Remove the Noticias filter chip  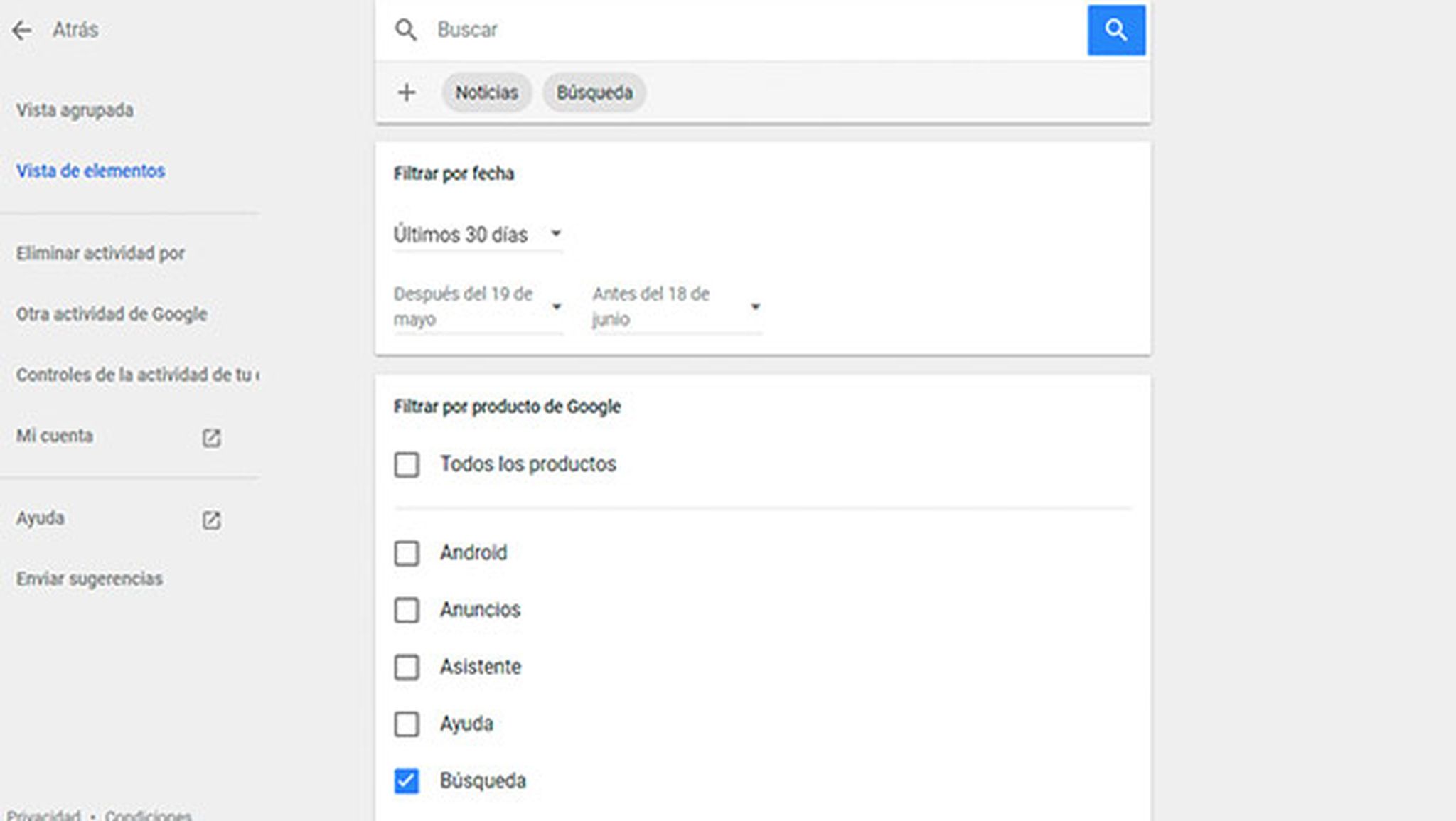(487, 92)
